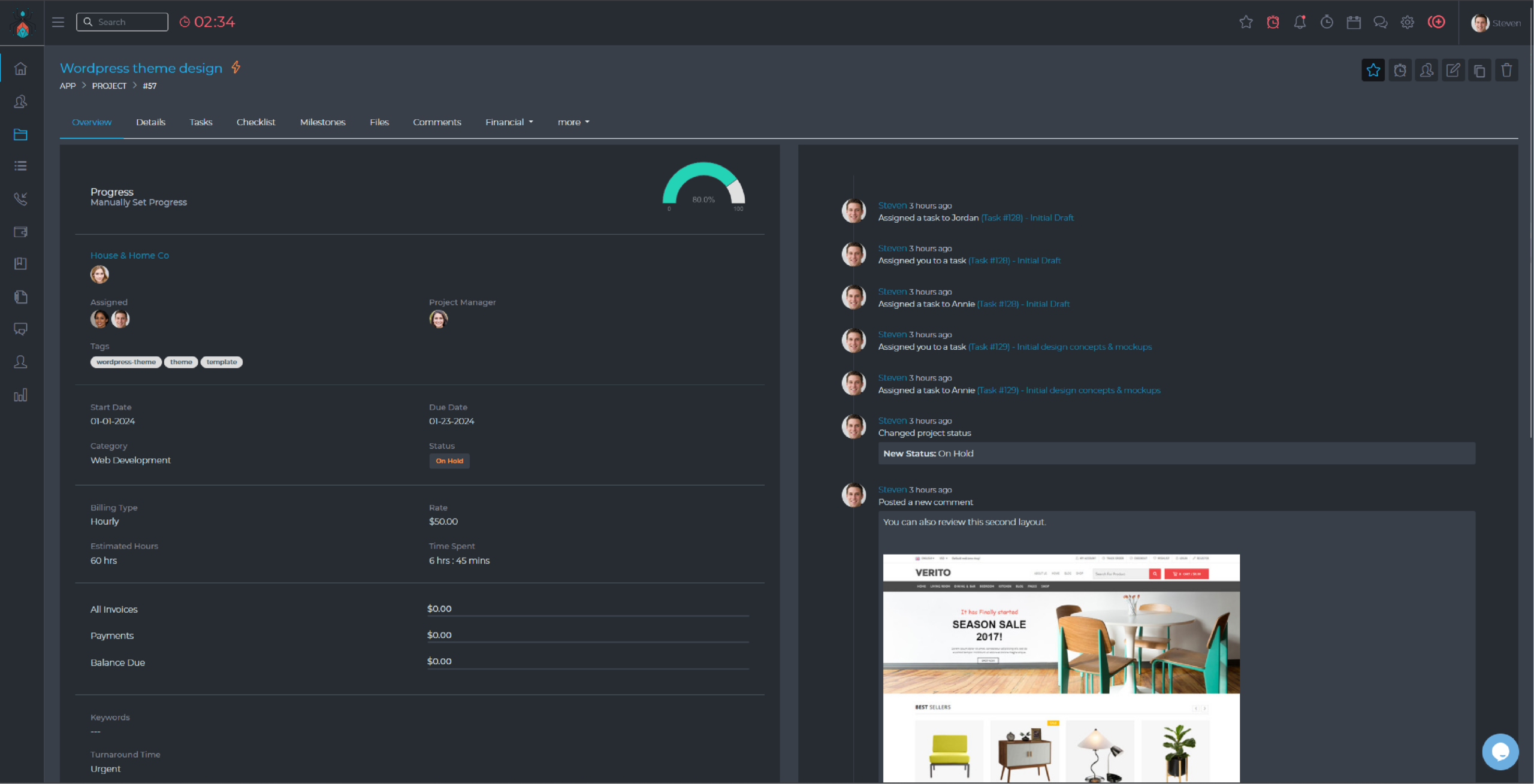1534x784 pixels.
Task: Open the settings gear icon
Action: 1408,22
